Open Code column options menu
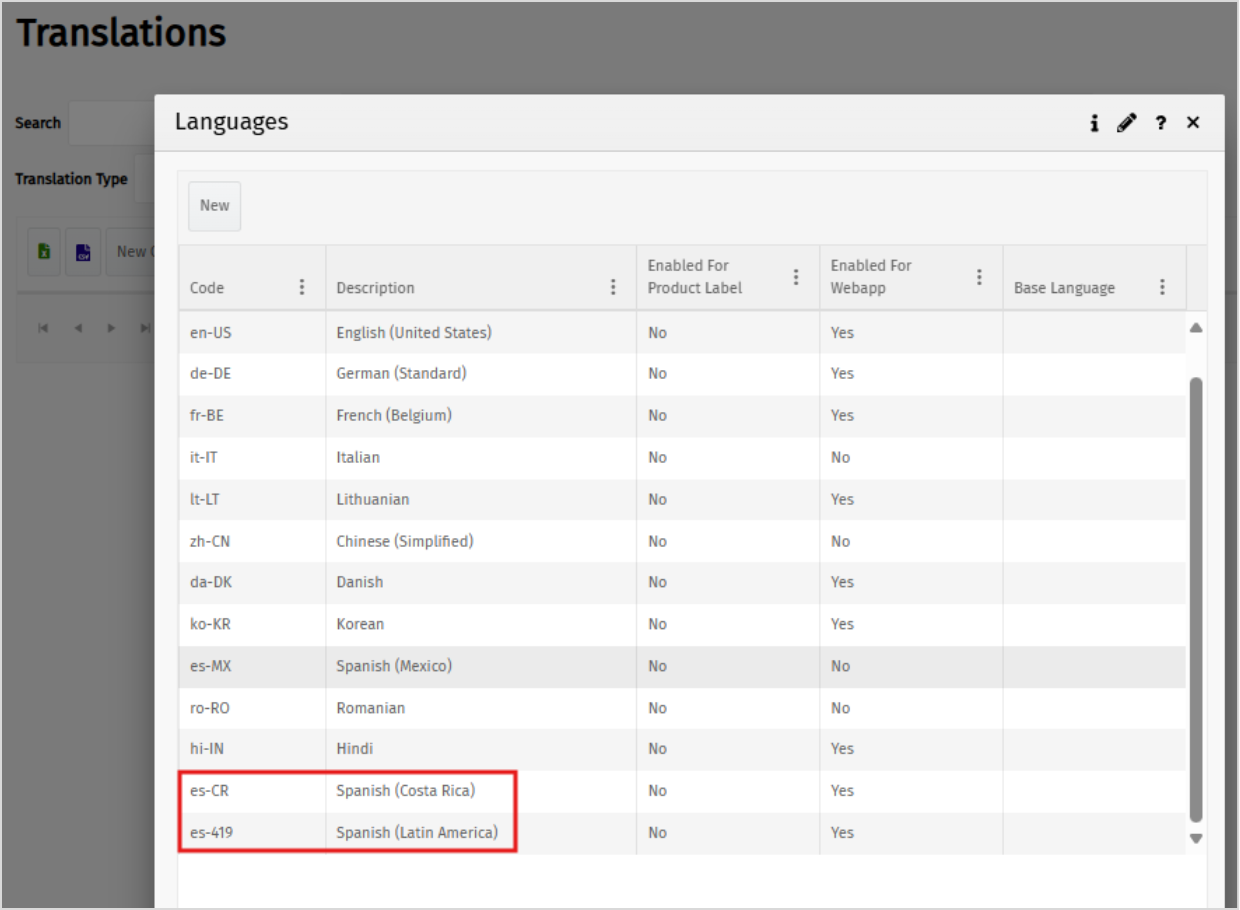This screenshot has width=1240, height=910. [x=302, y=287]
